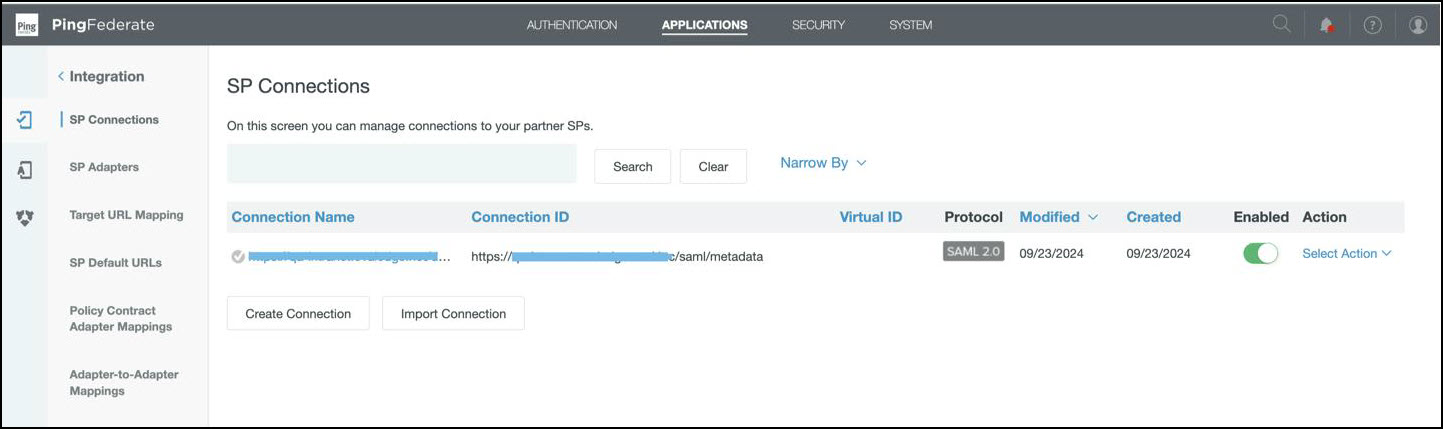Click the Ping logo icon
The image size is (1443, 429).
[x=27, y=25]
